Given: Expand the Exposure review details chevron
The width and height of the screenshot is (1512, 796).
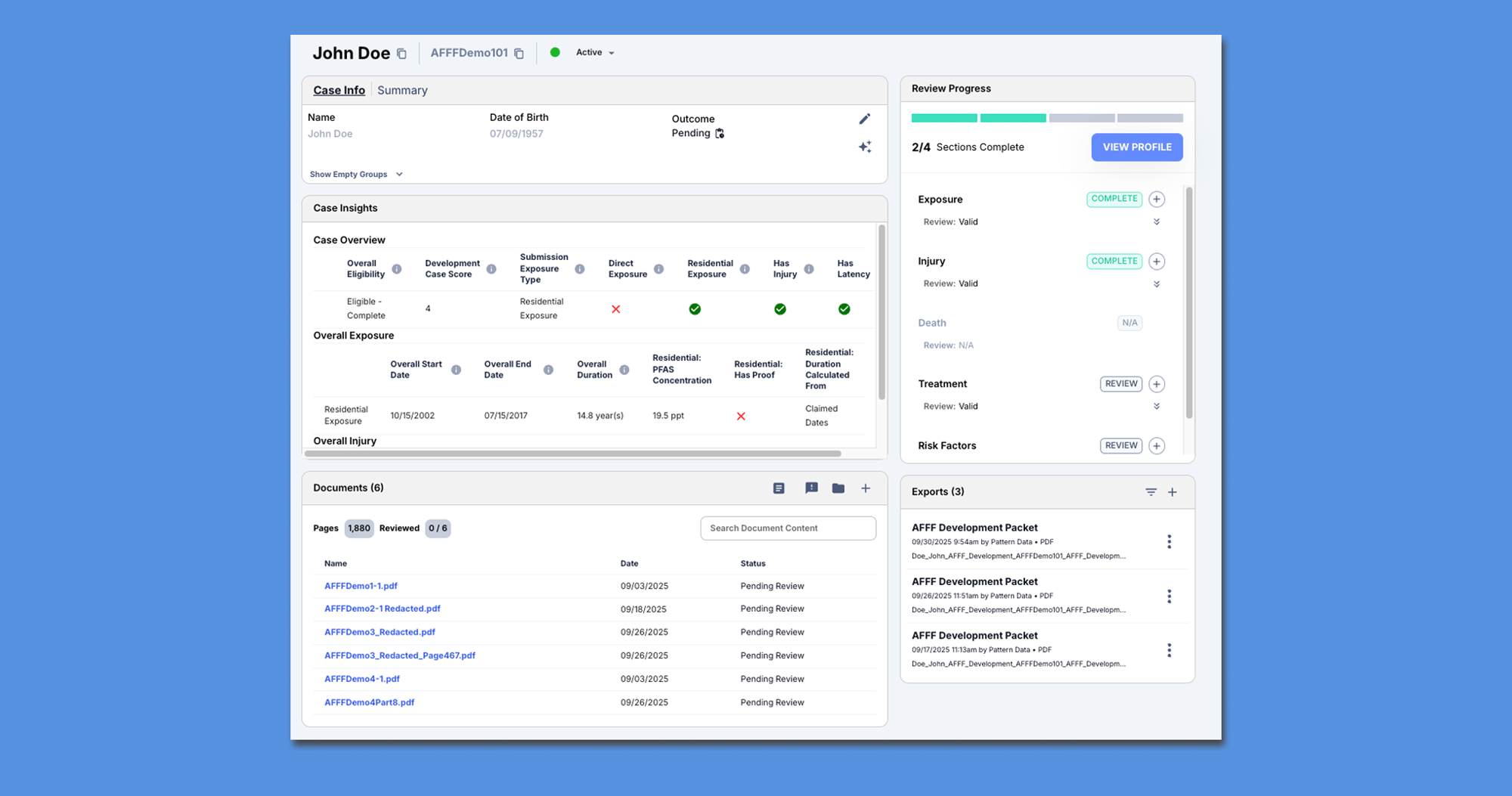Looking at the screenshot, I should [1157, 222].
